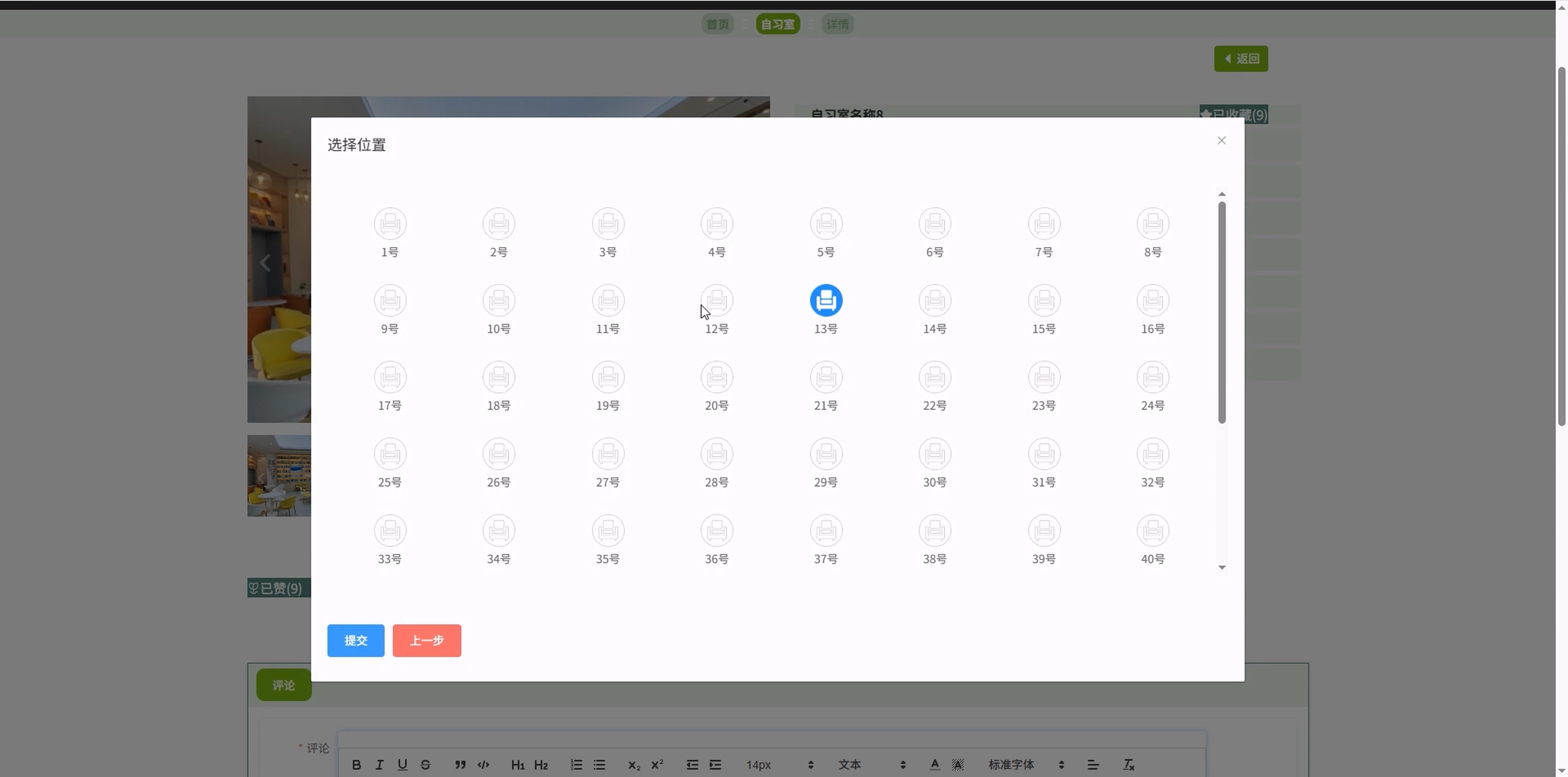
Task: Click the bold formatting icon
Action: tap(356, 765)
